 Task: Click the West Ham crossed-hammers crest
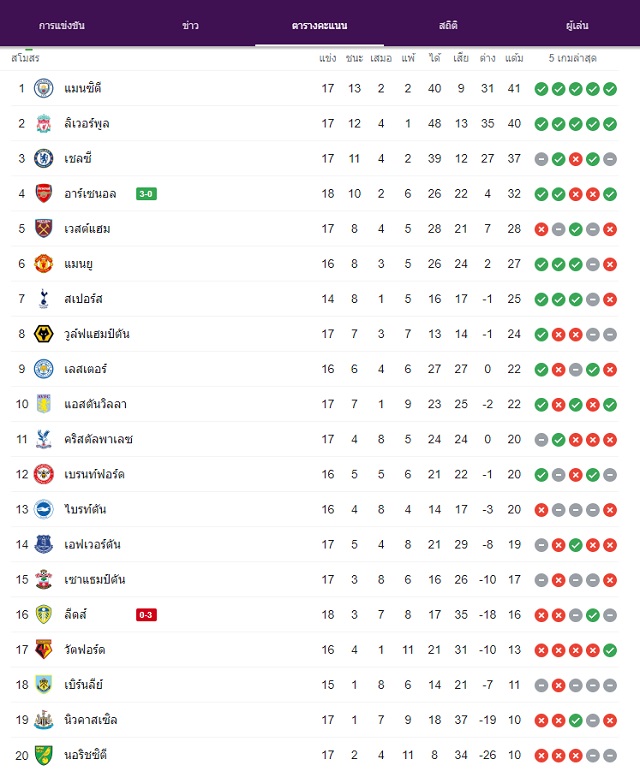pyautogui.click(x=43, y=228)
